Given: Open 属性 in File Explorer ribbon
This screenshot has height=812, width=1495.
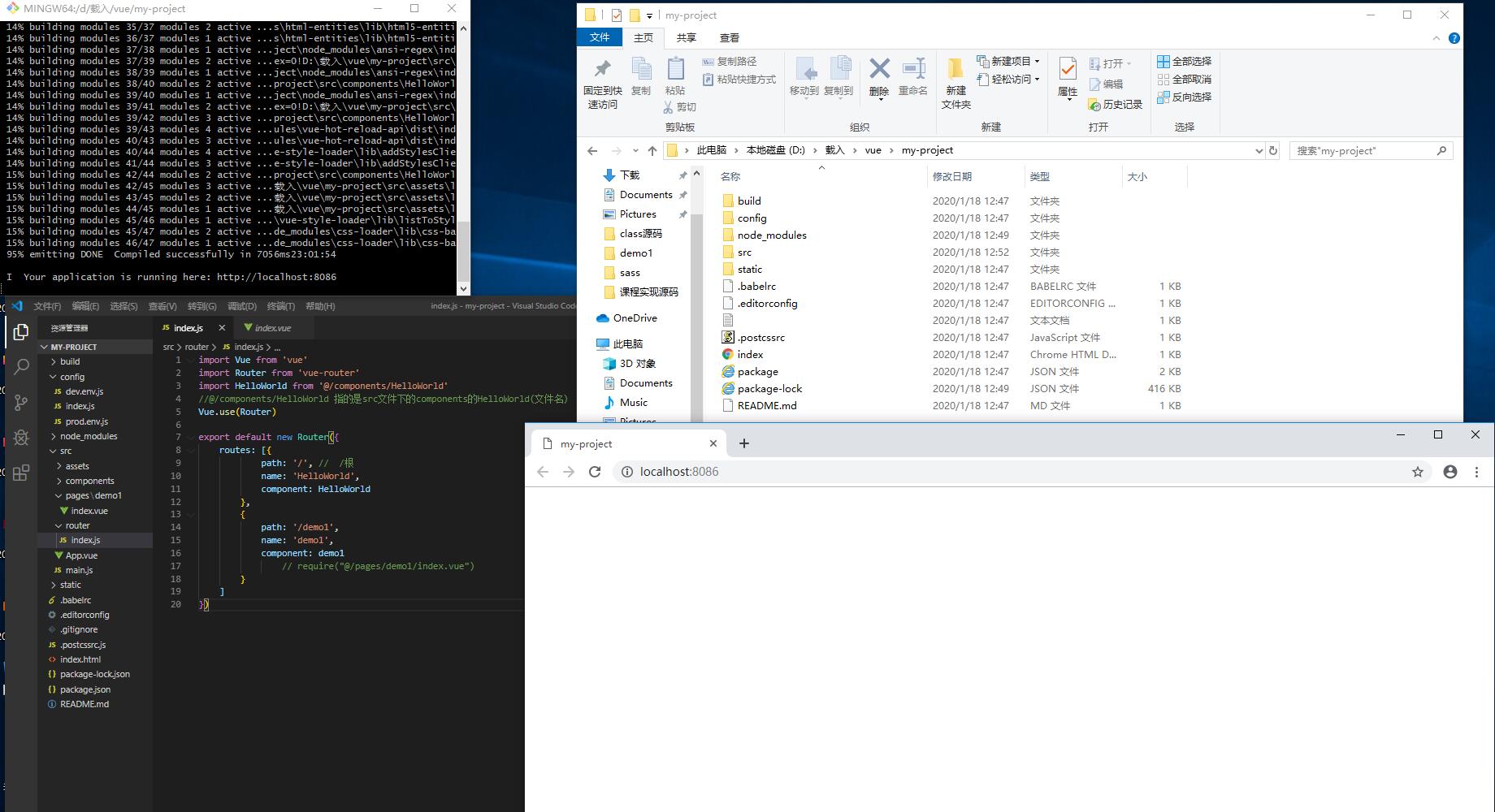Looking at the screenshot, I should [1068, 79].
